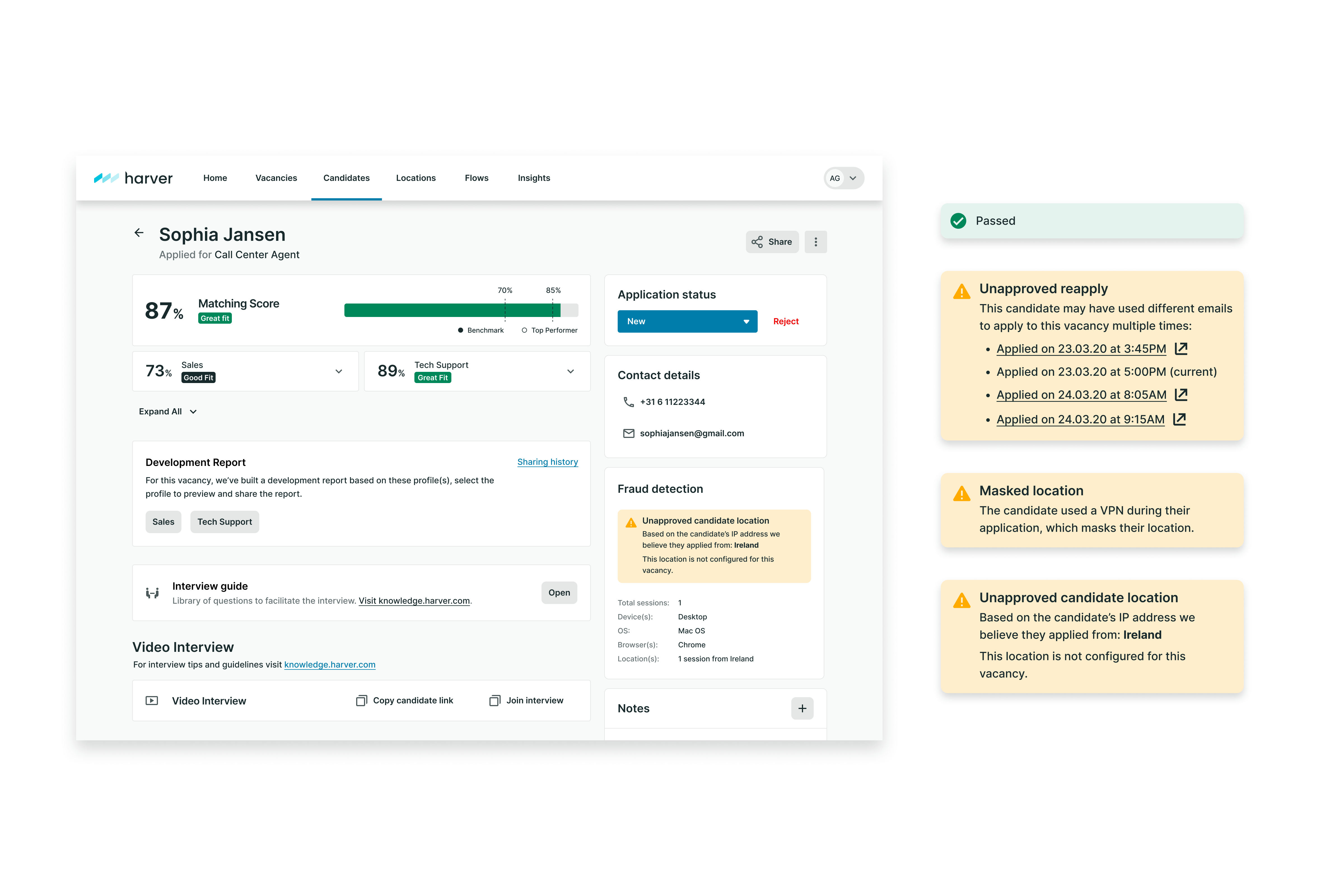
Task: Click the copy icon next to Join interview
Action: [x=494, y=701]
